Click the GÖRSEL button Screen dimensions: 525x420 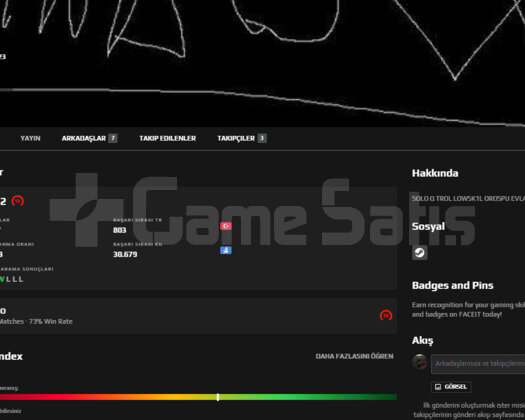coord(451,387)
